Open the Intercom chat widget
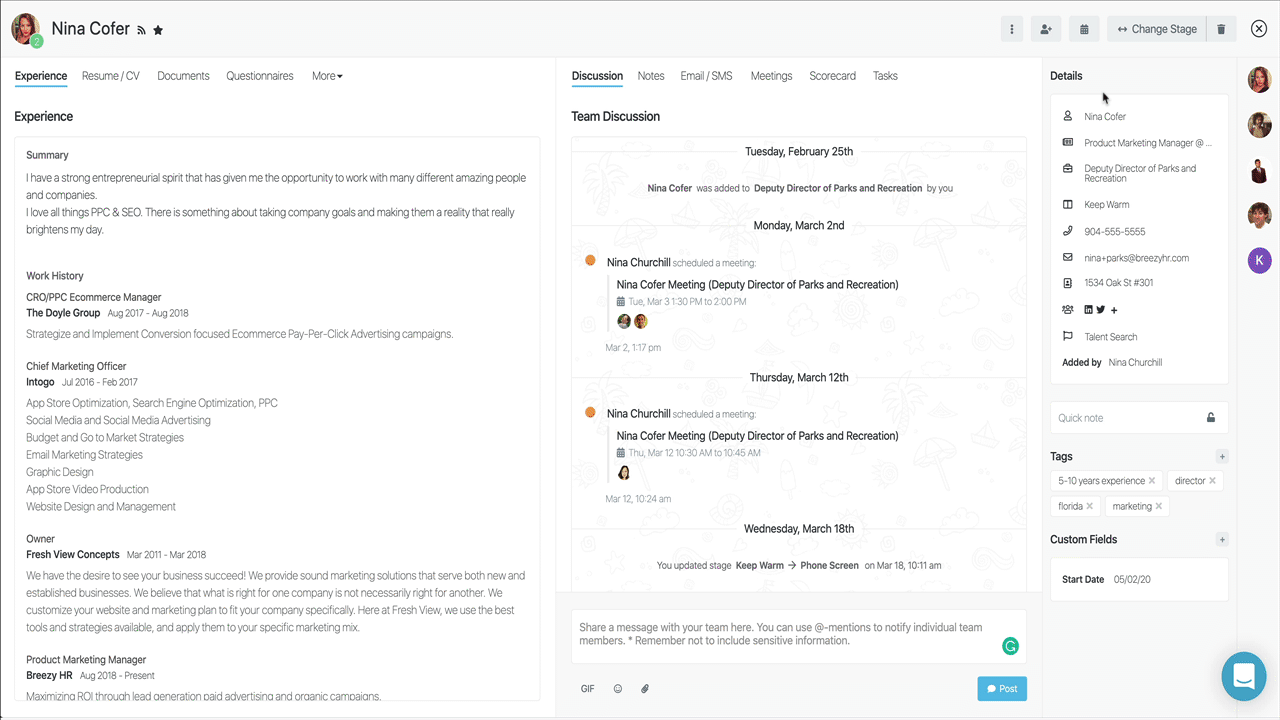 1244,677
